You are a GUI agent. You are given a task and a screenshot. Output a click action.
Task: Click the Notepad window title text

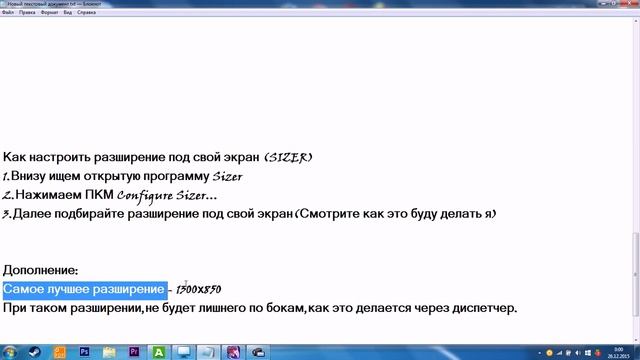[54, 4]
